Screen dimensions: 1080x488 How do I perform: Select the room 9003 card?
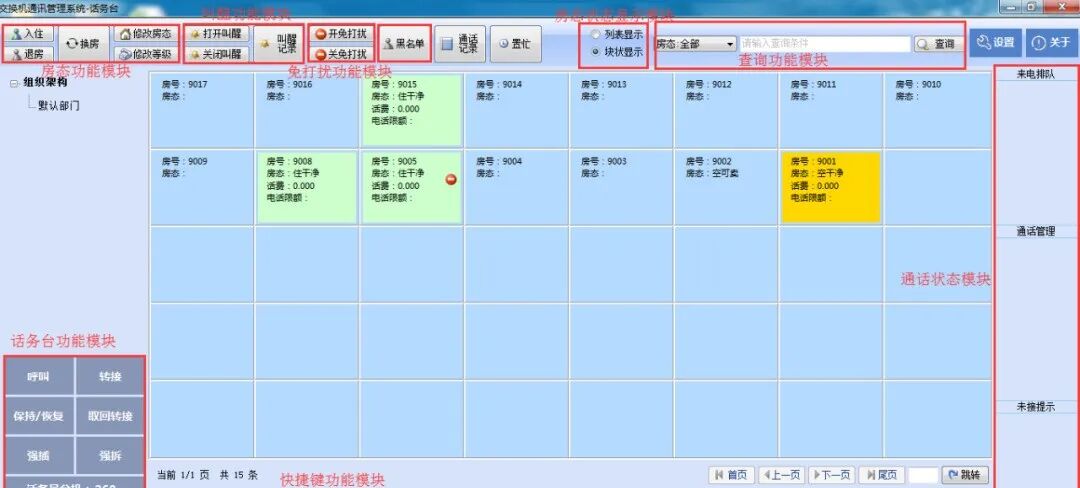(x=621, y=187)
